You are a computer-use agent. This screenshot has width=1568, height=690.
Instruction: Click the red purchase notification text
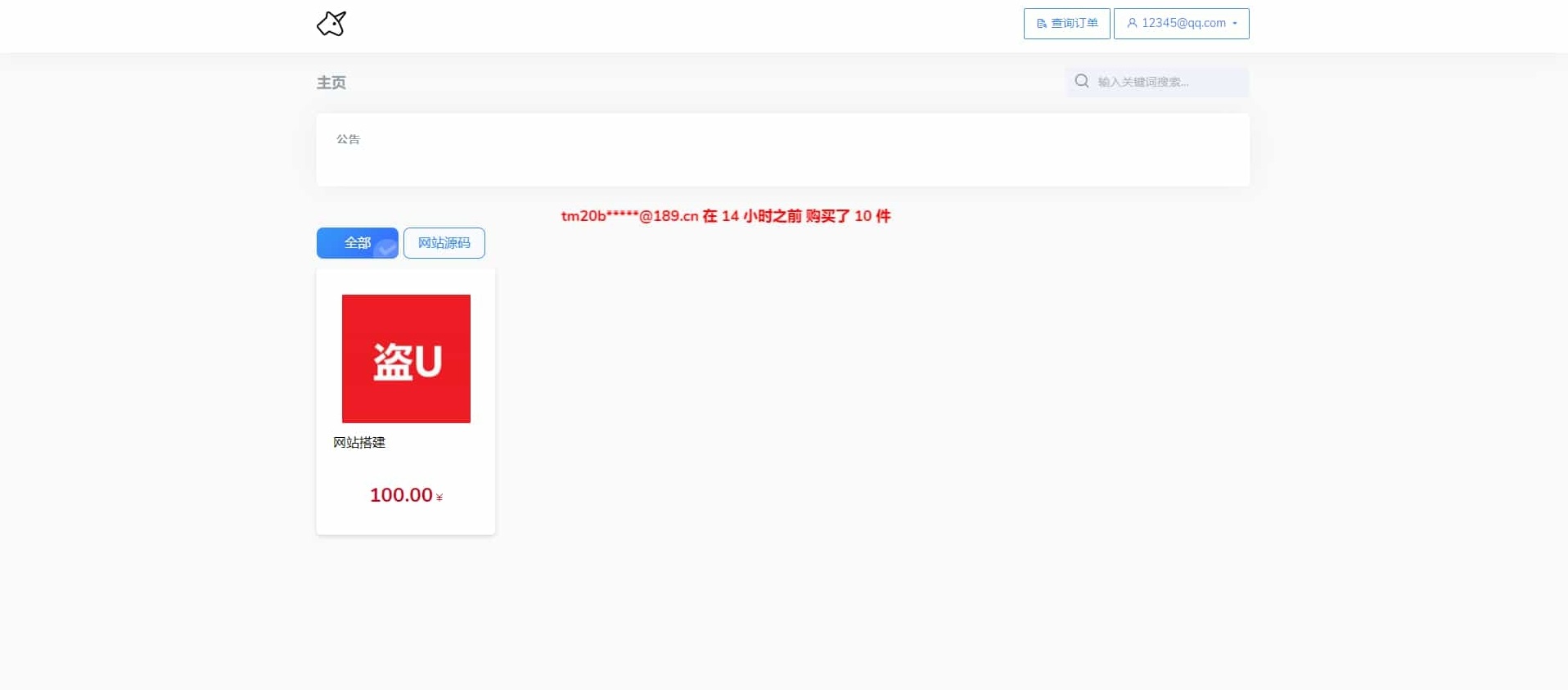point(726,216)
